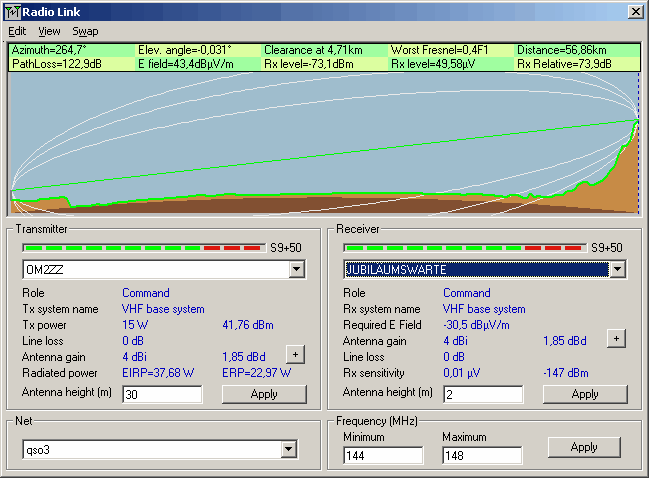This screenshot has height=478, width=649.
Task: Click the receiver antenna gain plus button
Action: pos(616,339)
